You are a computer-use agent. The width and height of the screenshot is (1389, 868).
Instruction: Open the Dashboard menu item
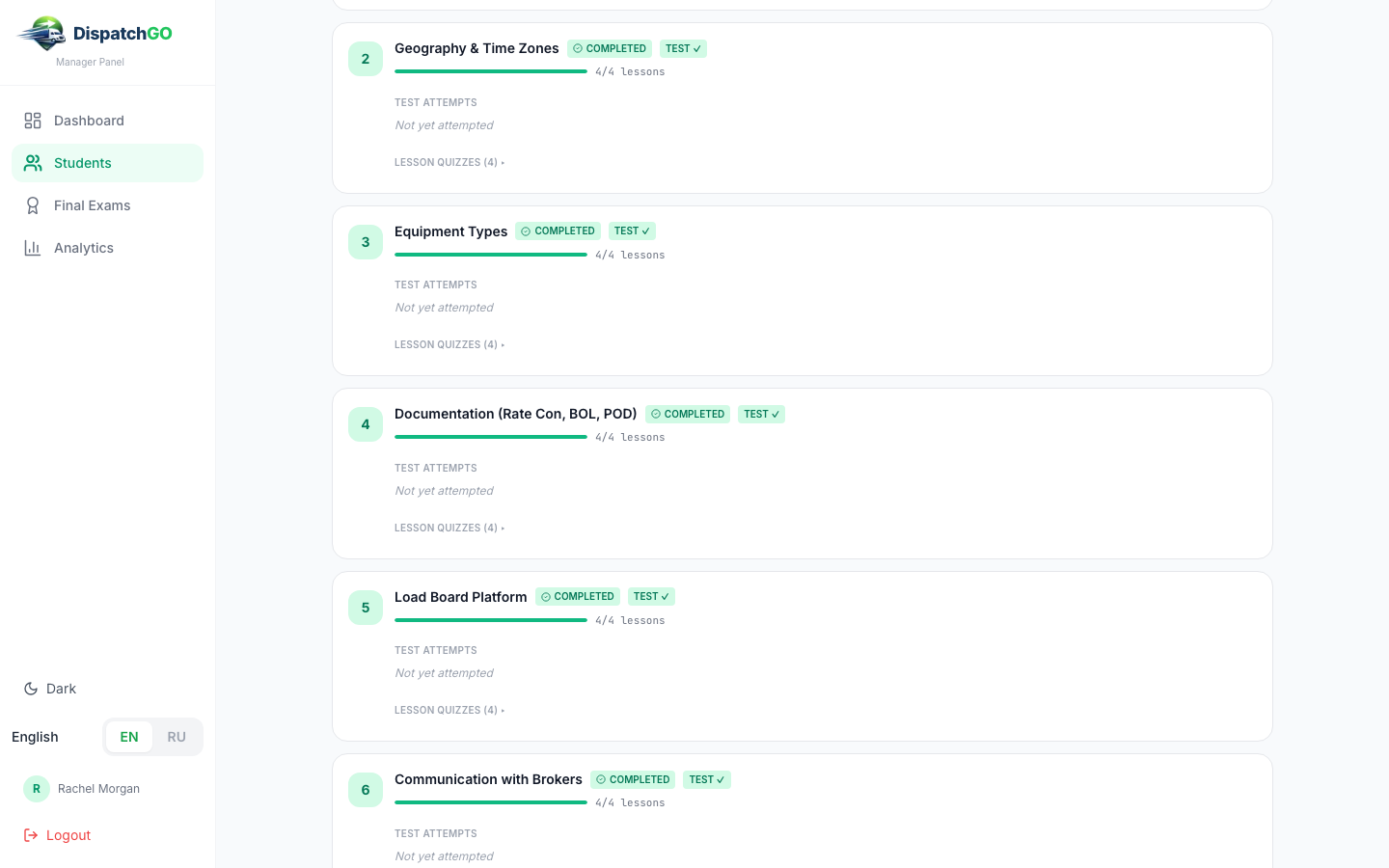(x=107, y=121)
